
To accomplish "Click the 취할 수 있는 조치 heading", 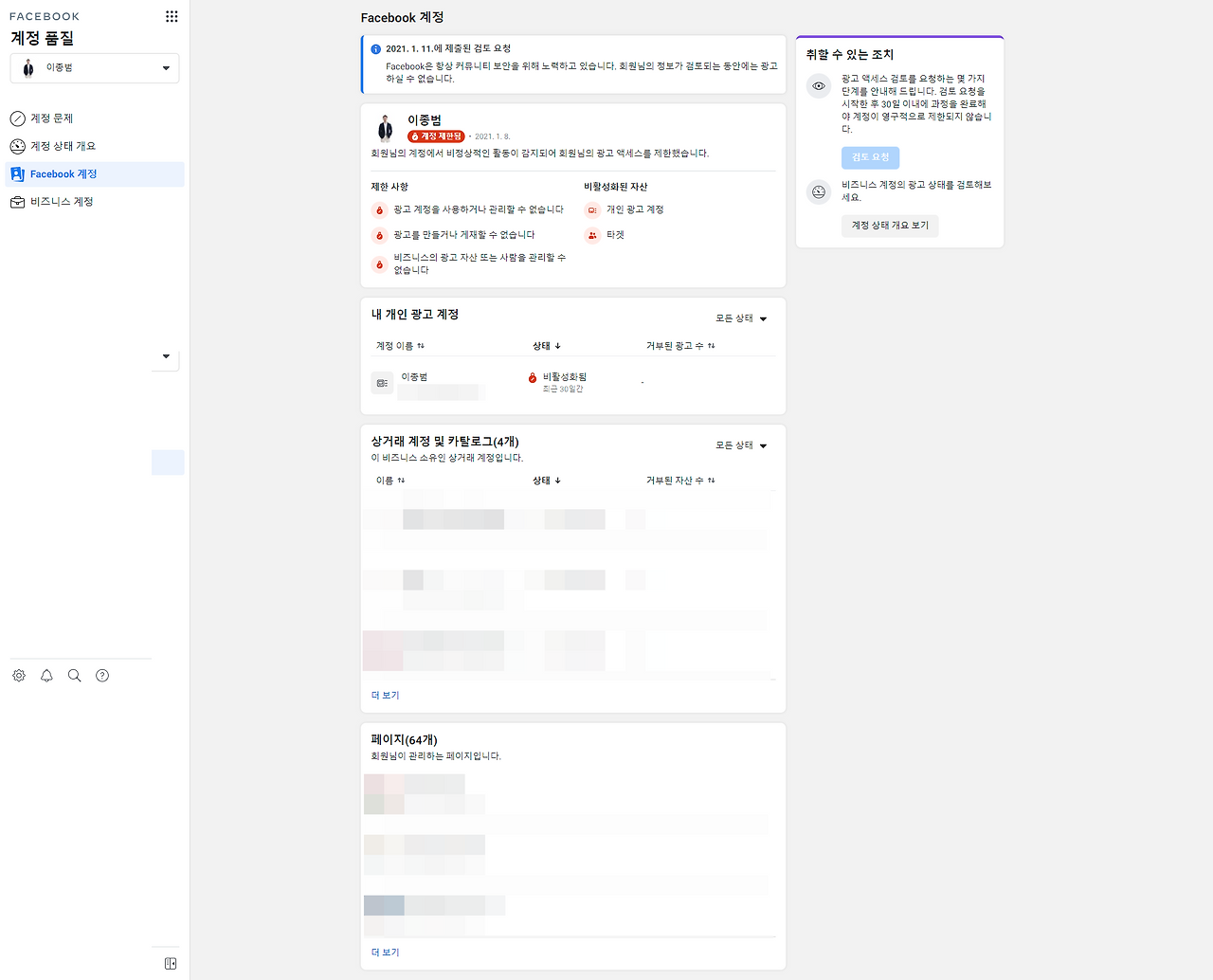I will pyautogui.click(x=850, y=55).
